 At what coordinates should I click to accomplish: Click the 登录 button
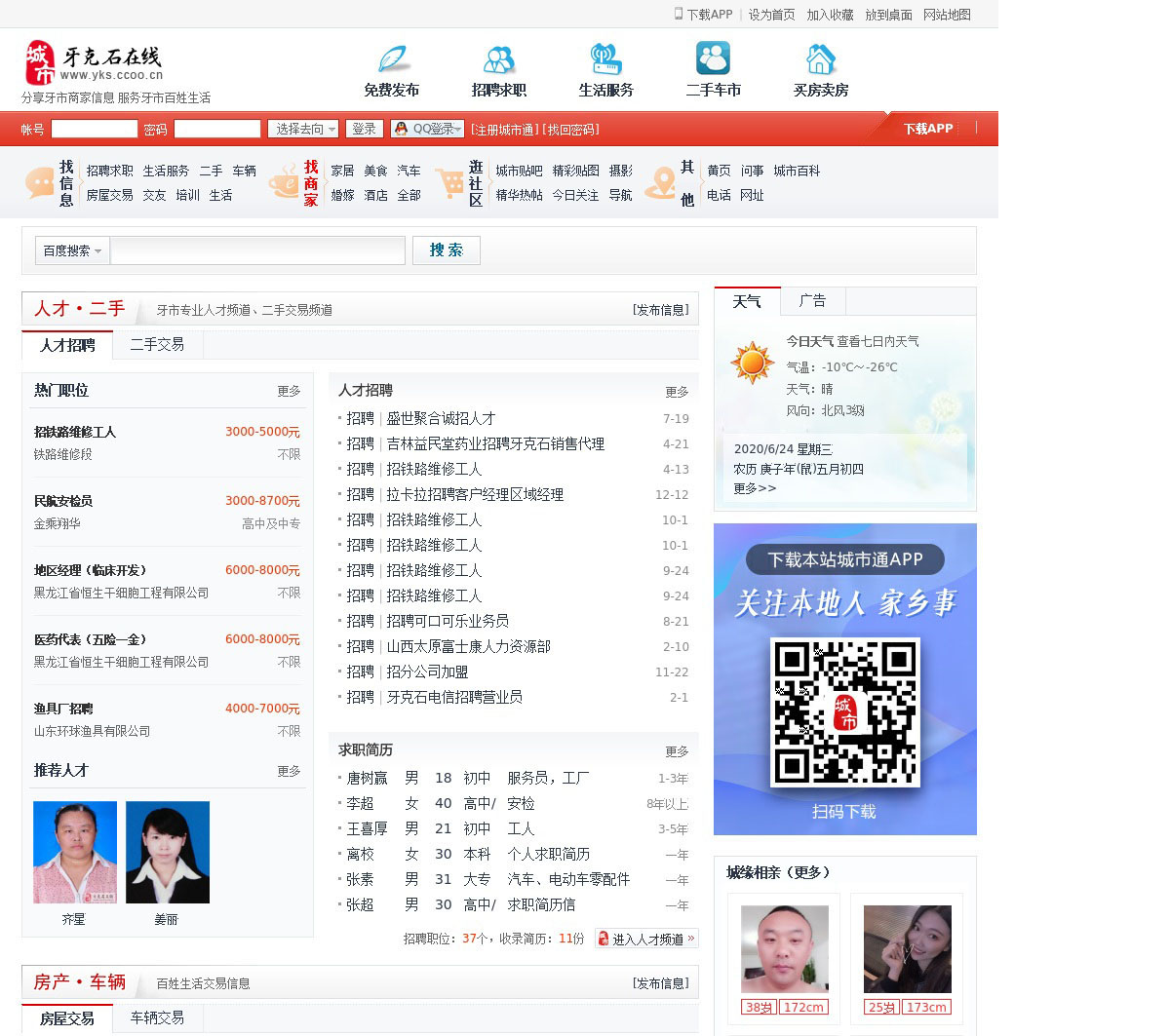tap(364, 129)
